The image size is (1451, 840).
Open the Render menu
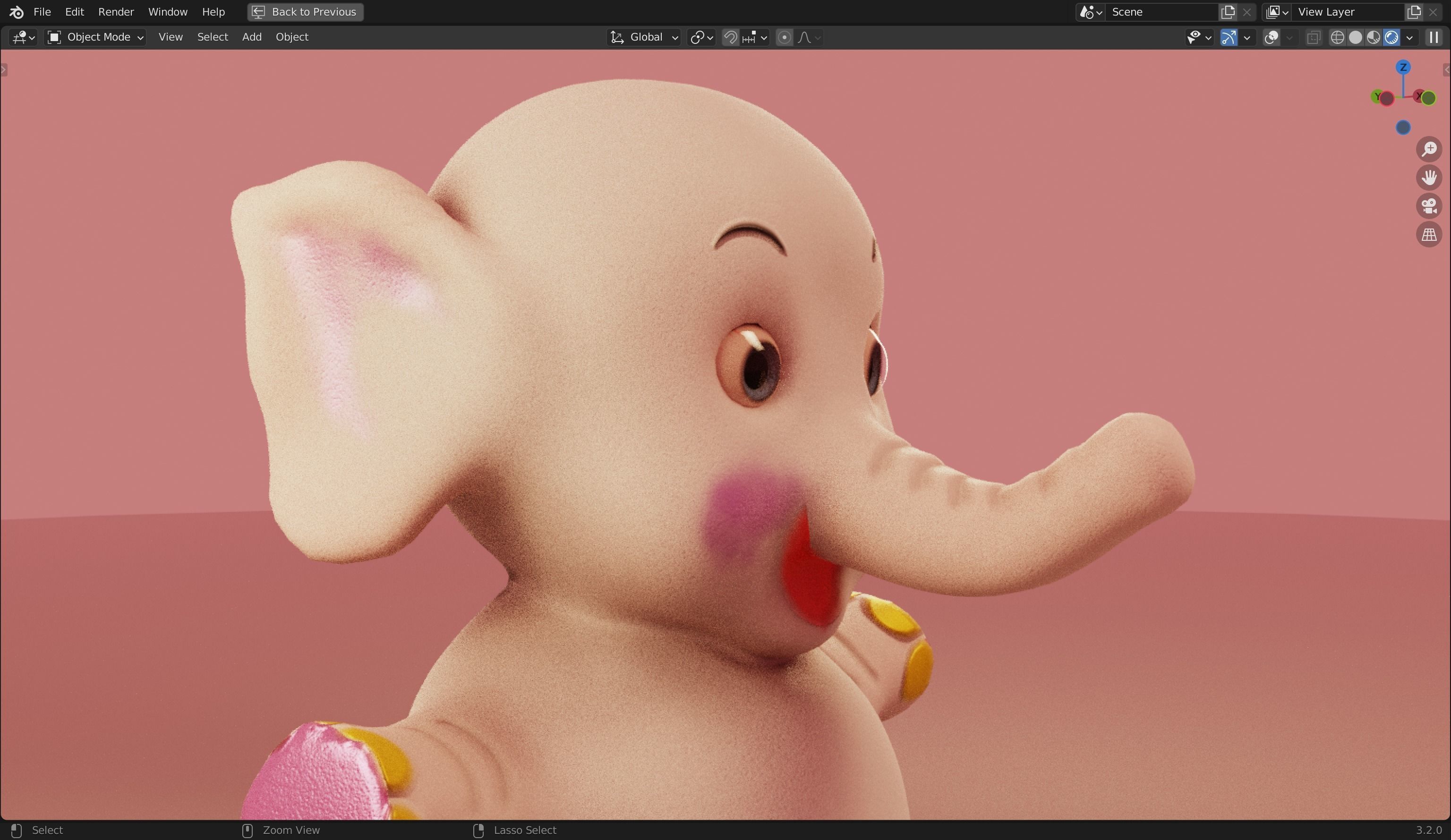pos(116,11)
